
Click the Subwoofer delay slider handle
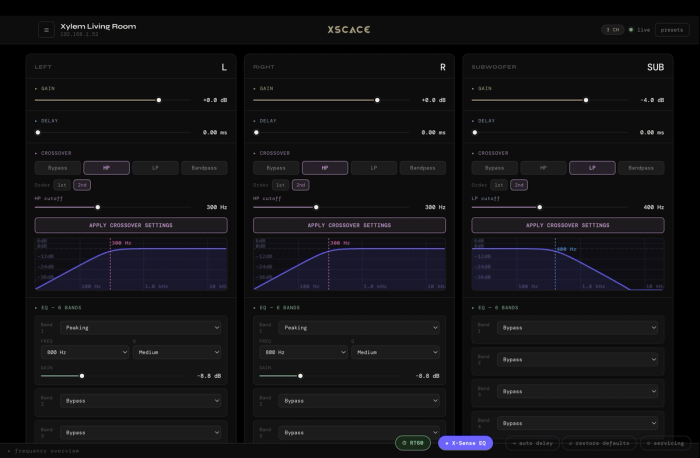tap(475, 132)
